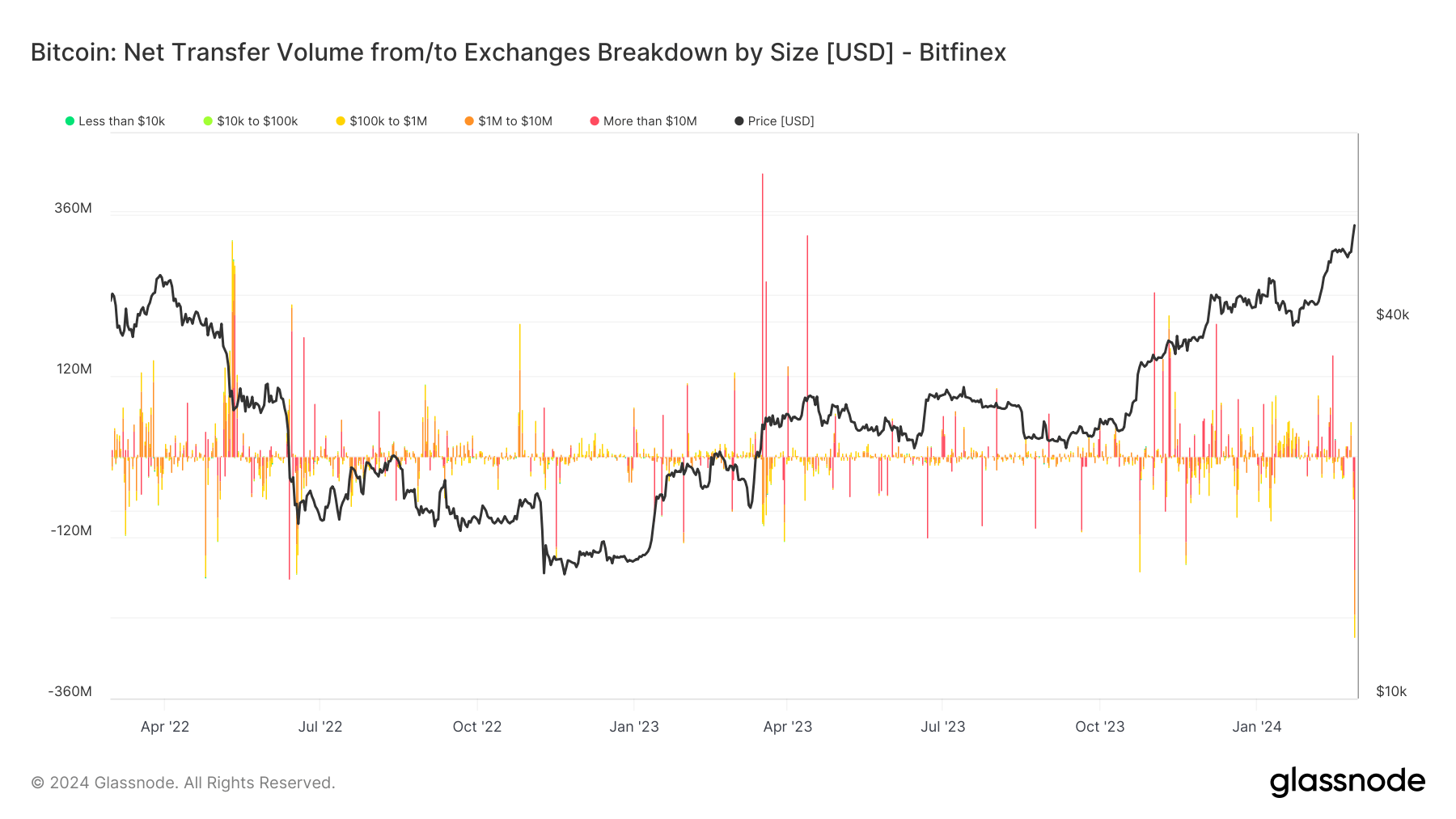Click the Glassnode copyright notice text

coord(183,783)
